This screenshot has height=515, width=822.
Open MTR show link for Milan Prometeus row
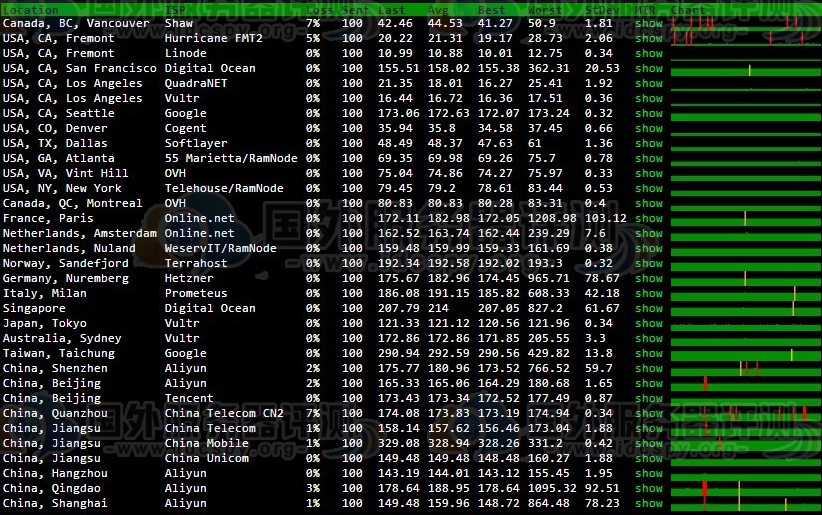(x=648, y=293)
